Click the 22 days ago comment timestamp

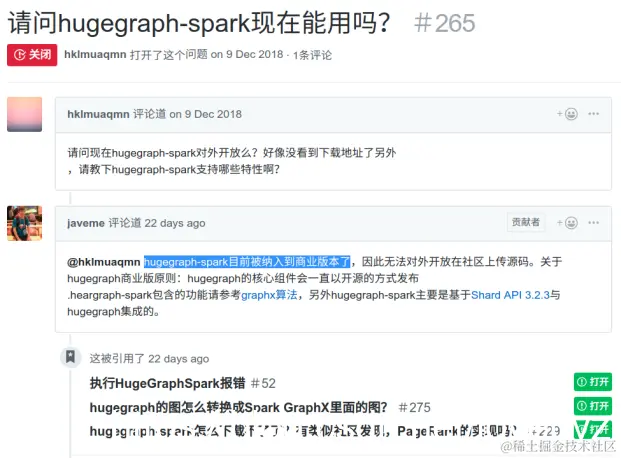[175, 223]
